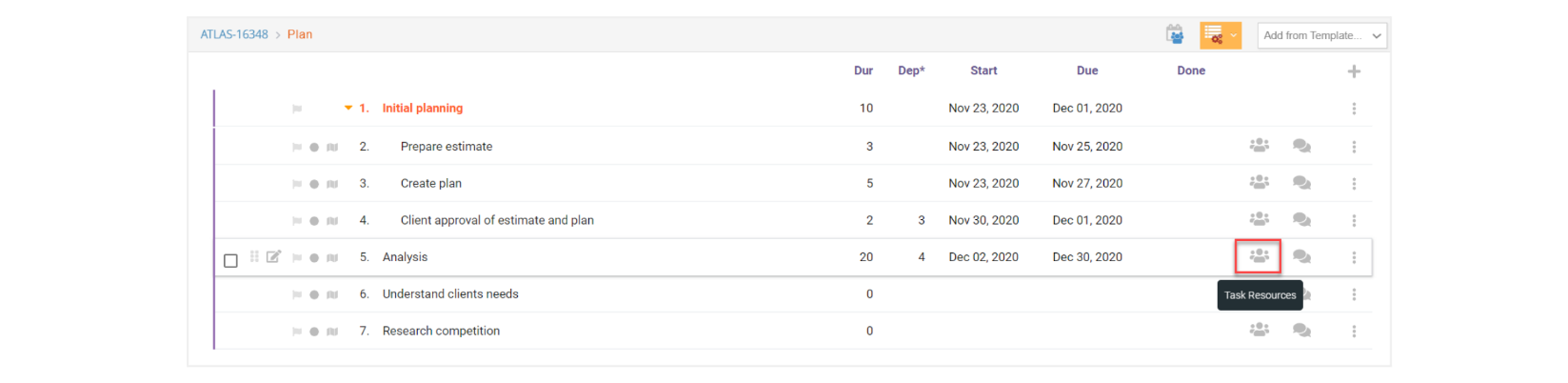Open the three-dot menu for Research competition

pyautogui.click(x=1354, y=331)
